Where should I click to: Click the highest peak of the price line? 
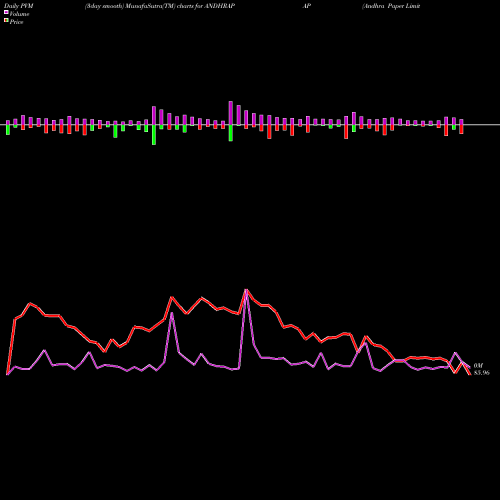point(246,290)
